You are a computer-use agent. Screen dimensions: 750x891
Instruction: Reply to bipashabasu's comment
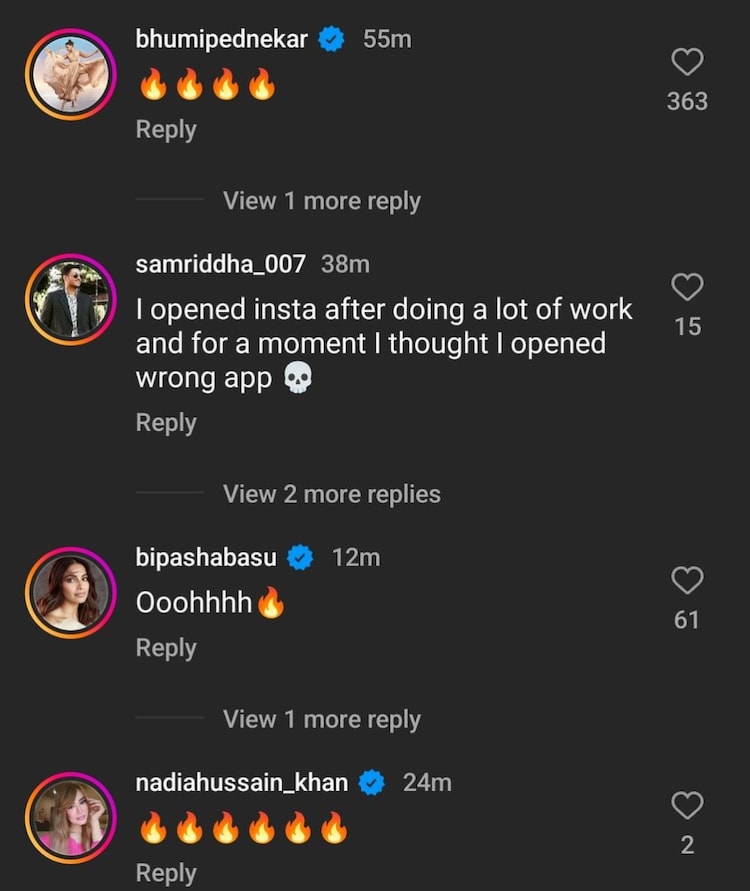(x=166, y=648)
